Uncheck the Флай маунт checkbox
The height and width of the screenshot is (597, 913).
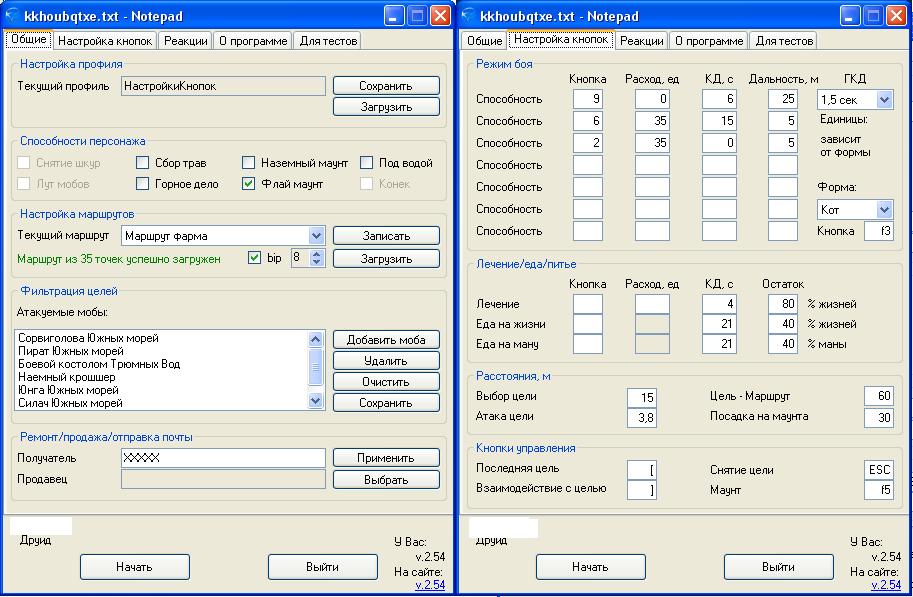coord(249,184)
